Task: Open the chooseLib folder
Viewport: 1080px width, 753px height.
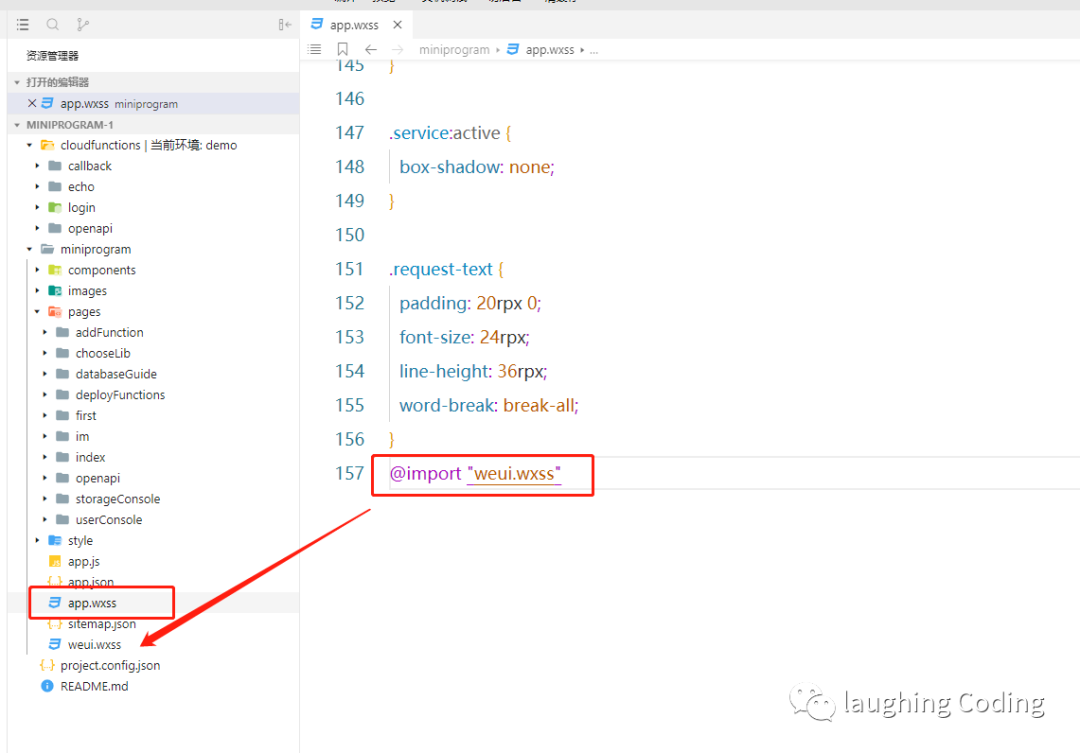Action: [103, 353]
